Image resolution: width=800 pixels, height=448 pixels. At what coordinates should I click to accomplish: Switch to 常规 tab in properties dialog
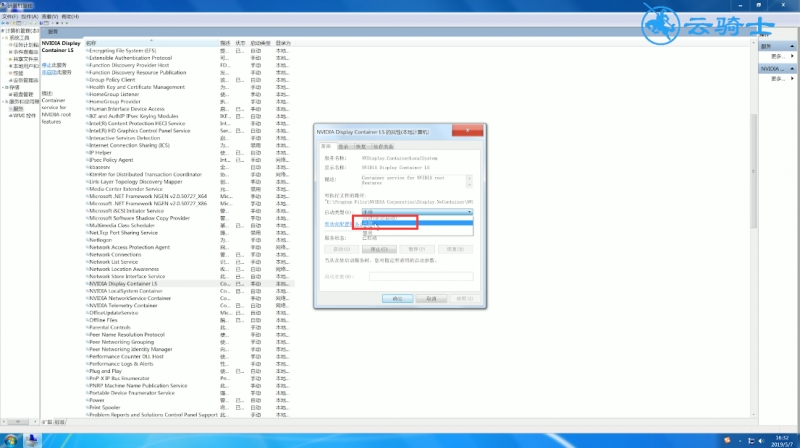tap(326, 146)
